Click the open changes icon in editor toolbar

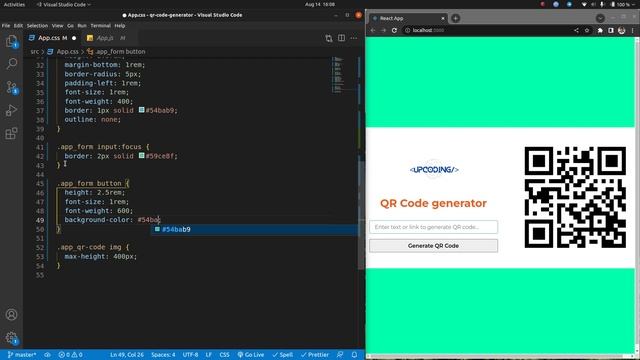(329, 38)
